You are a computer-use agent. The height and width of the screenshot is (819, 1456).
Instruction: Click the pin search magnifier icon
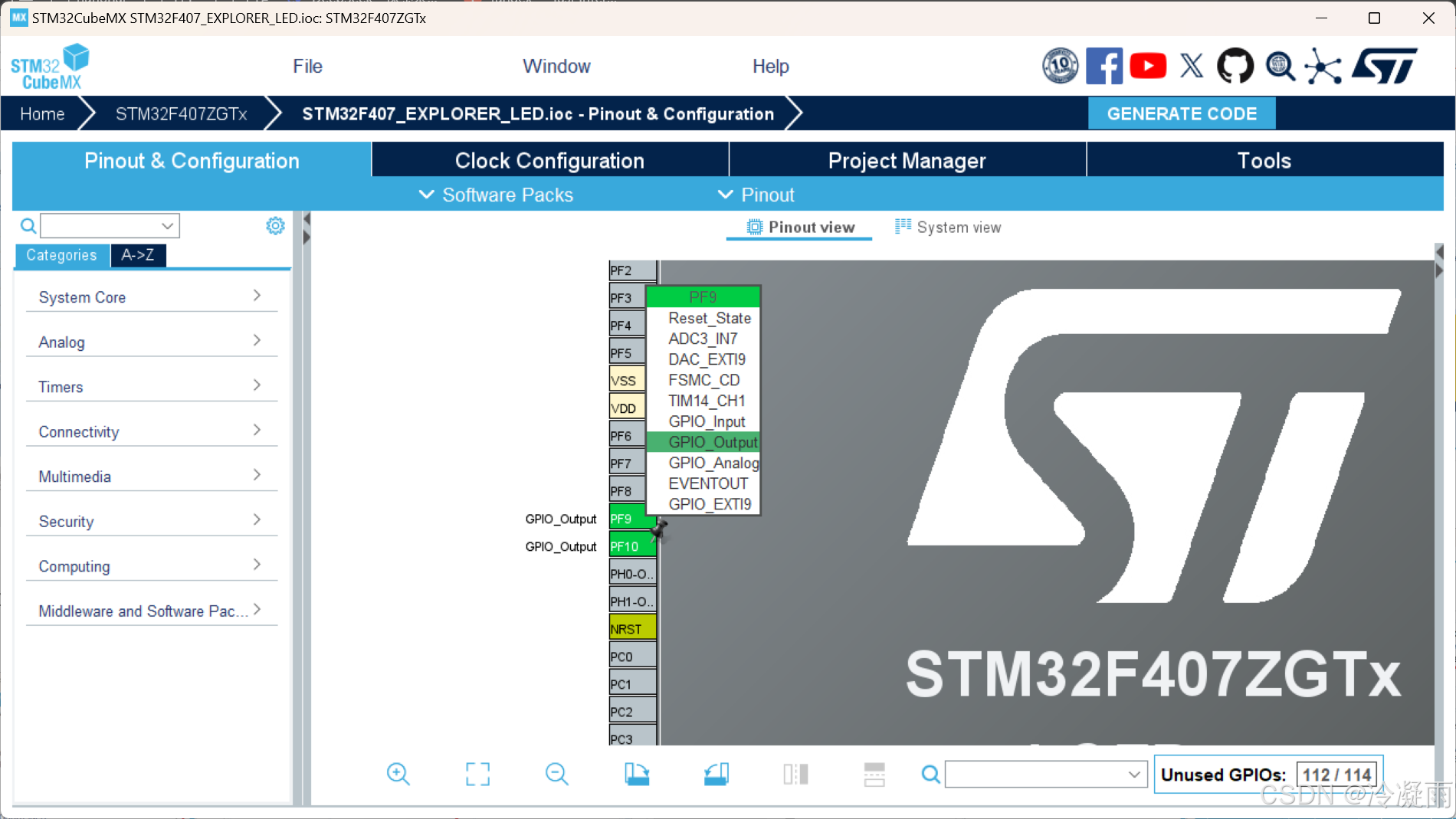pos(930,775)
